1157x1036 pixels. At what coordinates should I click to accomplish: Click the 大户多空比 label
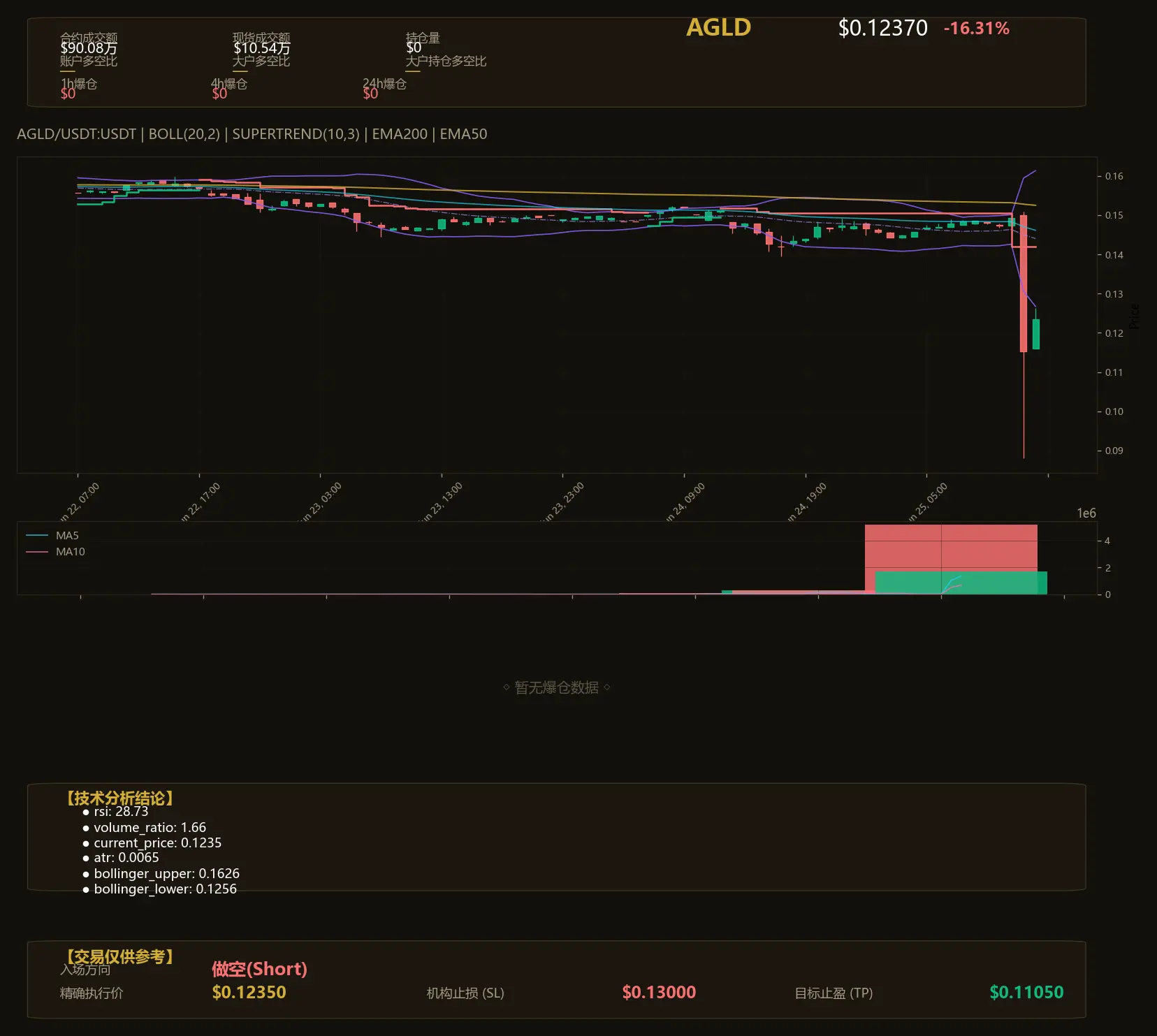261,61
